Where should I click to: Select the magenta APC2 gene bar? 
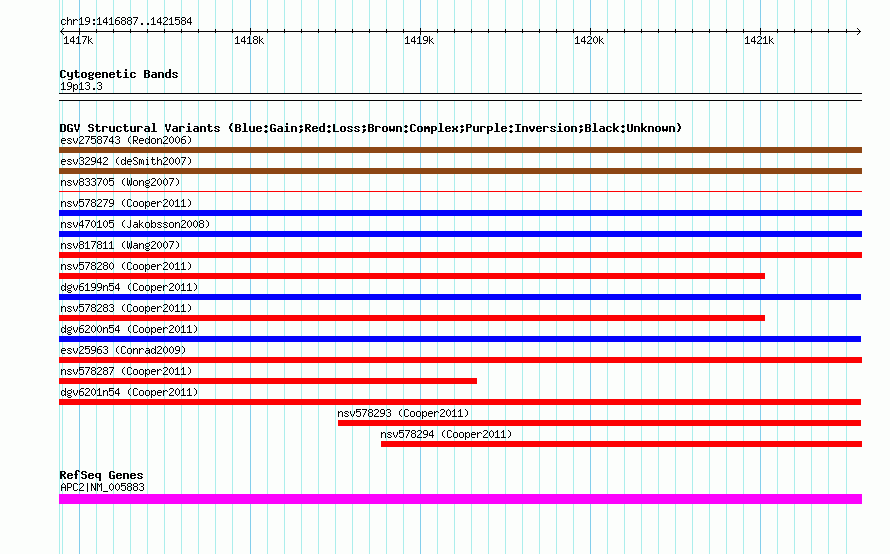pyautogui.click(x=460, y=499)
